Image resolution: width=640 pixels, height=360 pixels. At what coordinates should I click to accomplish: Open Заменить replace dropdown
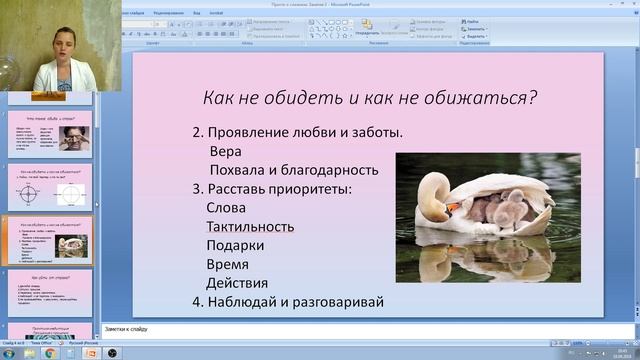coord(474,29)
